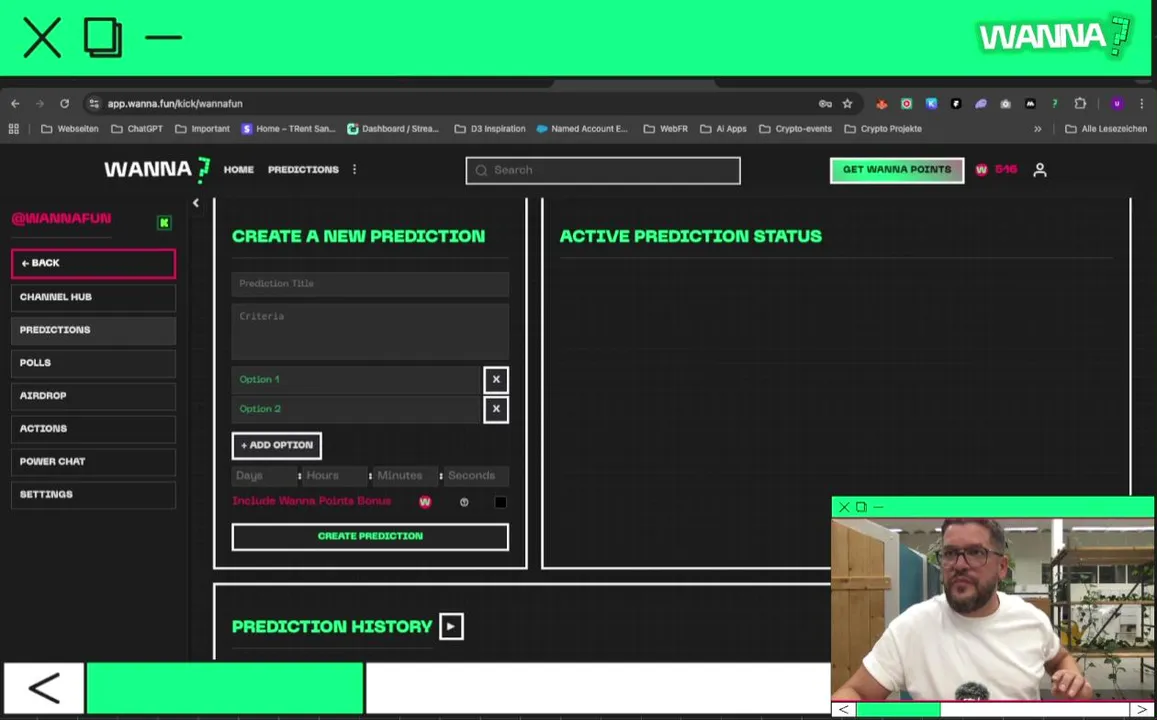Open the Chrome three-dot menu
This screenshot has width=1157, height=720.
click(x=1142, y=104)
